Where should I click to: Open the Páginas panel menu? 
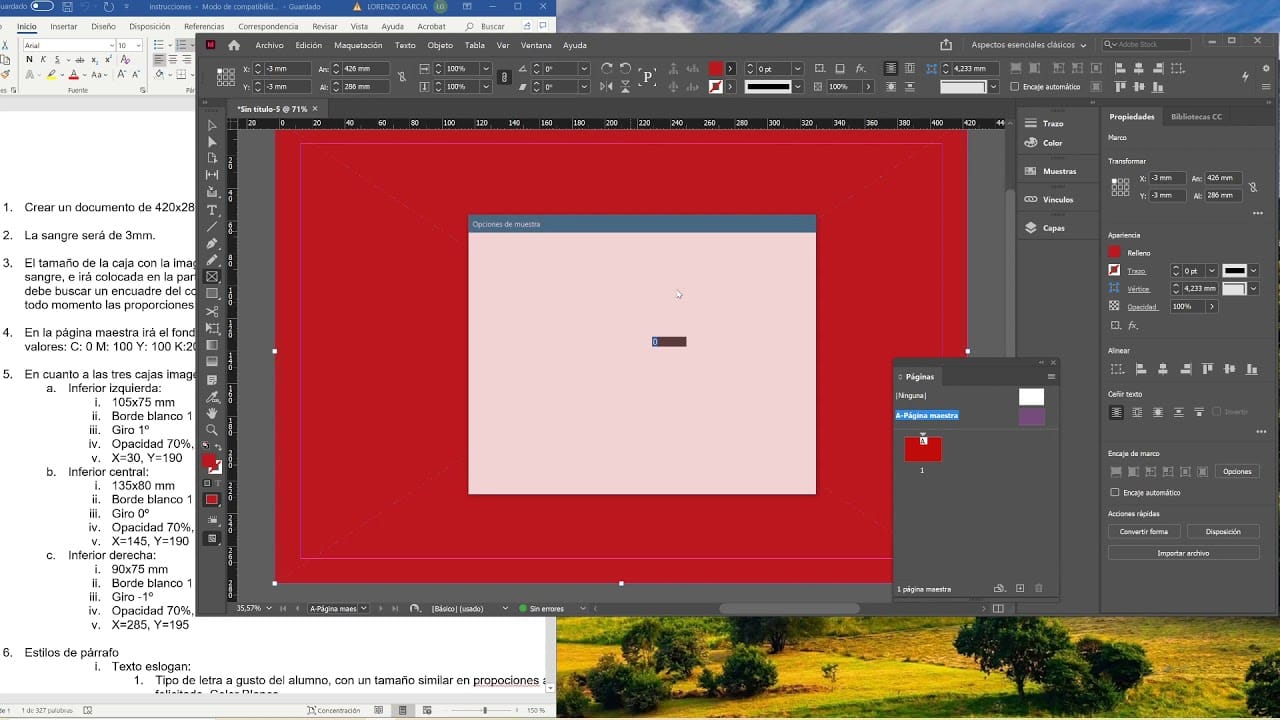pyautogui.click(x=1051, y=377)
